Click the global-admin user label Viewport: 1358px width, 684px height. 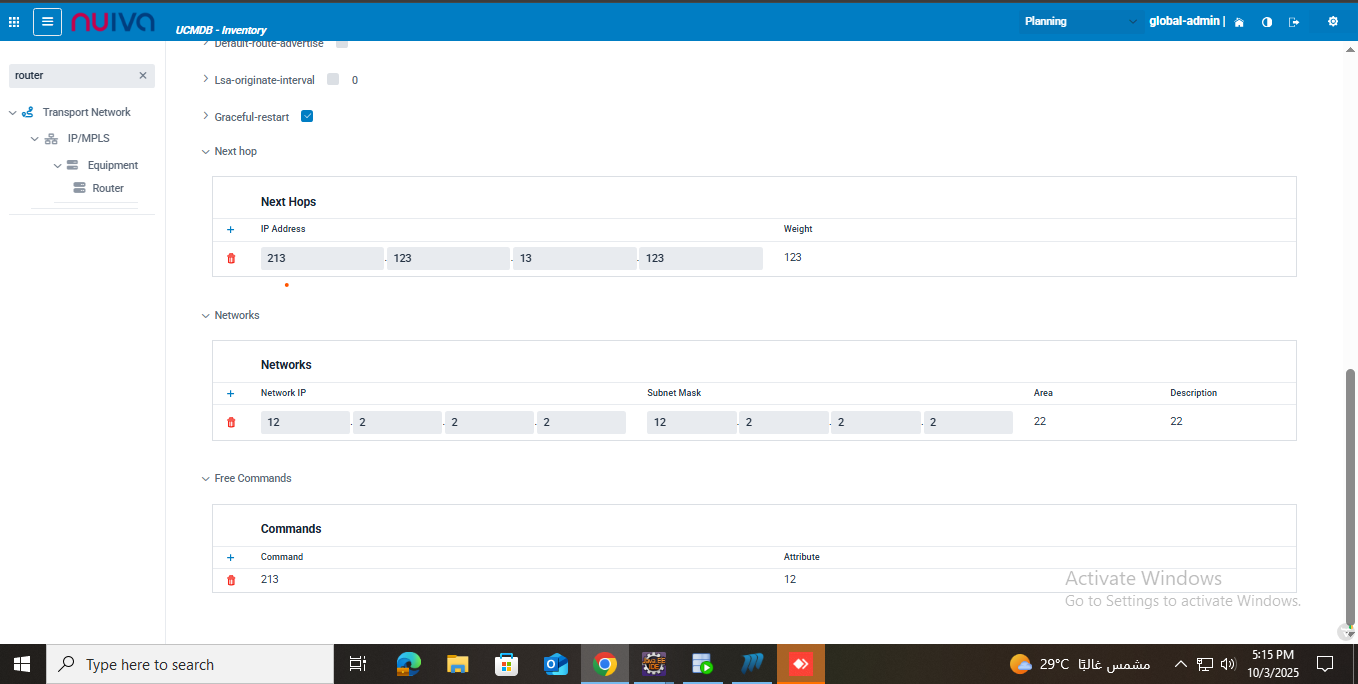[x=1185, y=21]
